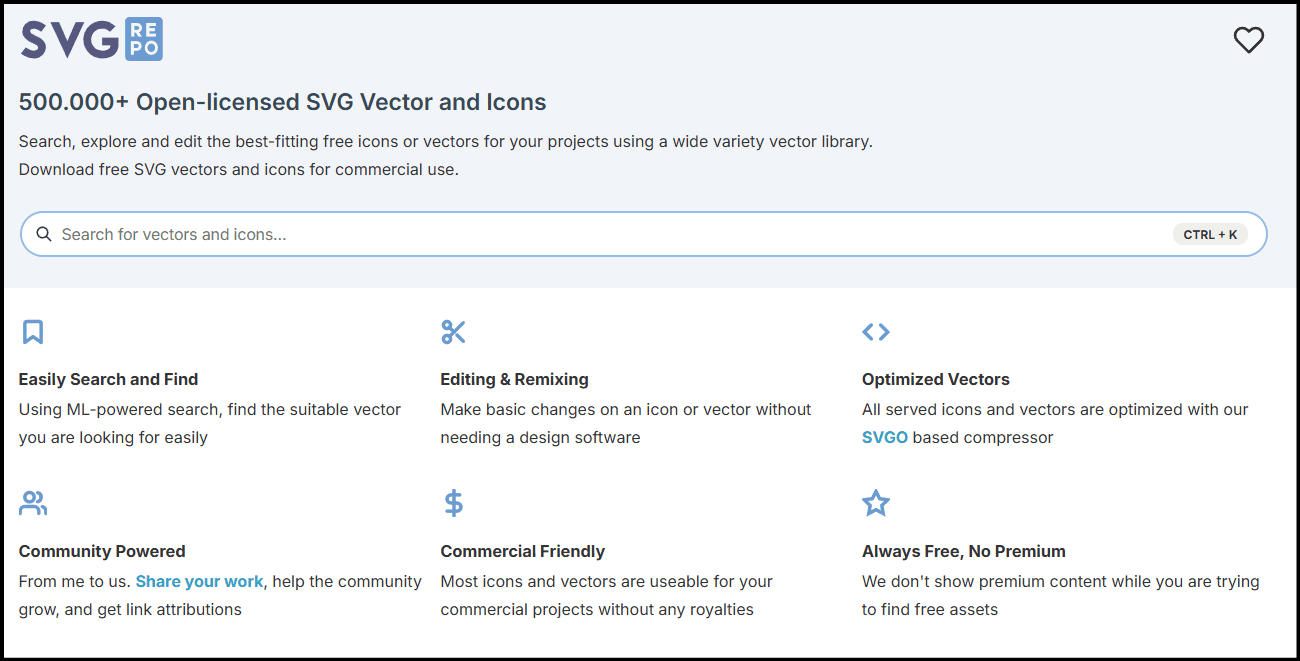
Task: Click the people icon above Community Powered
Action: [33, 502]
